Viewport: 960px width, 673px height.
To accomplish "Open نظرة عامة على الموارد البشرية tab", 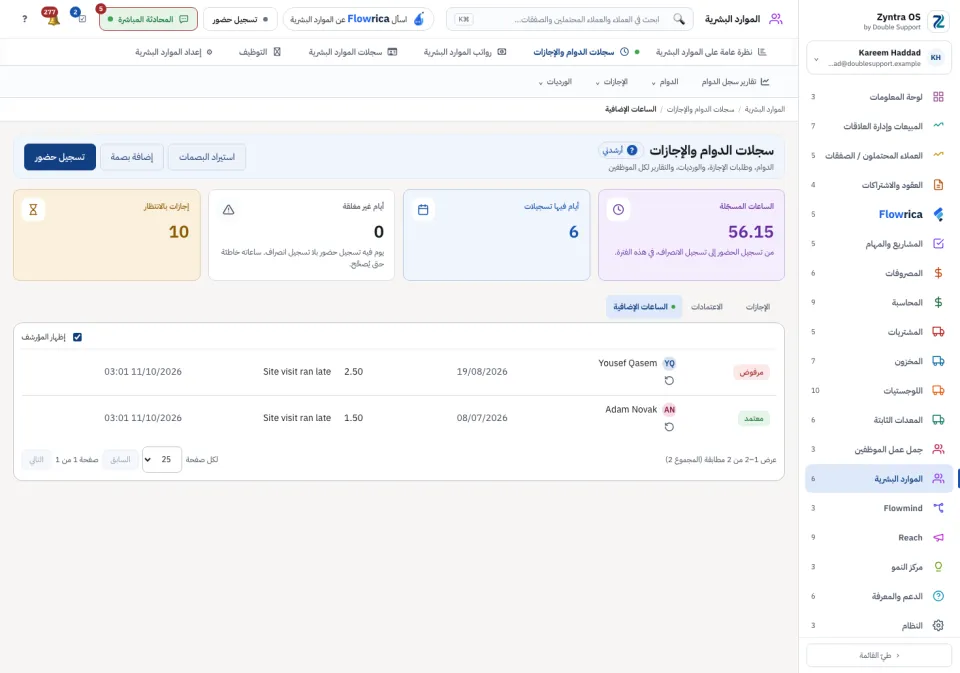I will click(711, 52).
